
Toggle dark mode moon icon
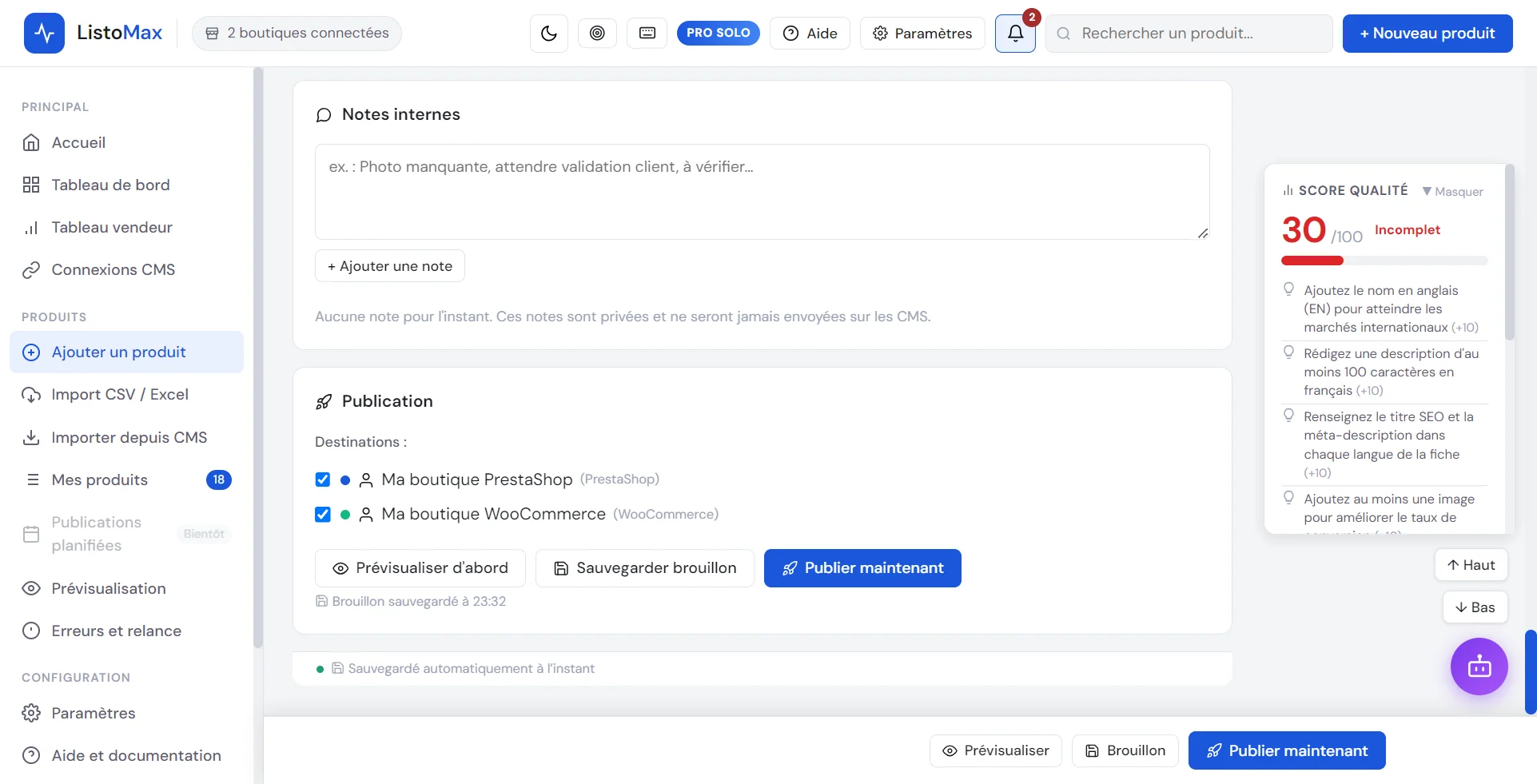click(549, 33)
